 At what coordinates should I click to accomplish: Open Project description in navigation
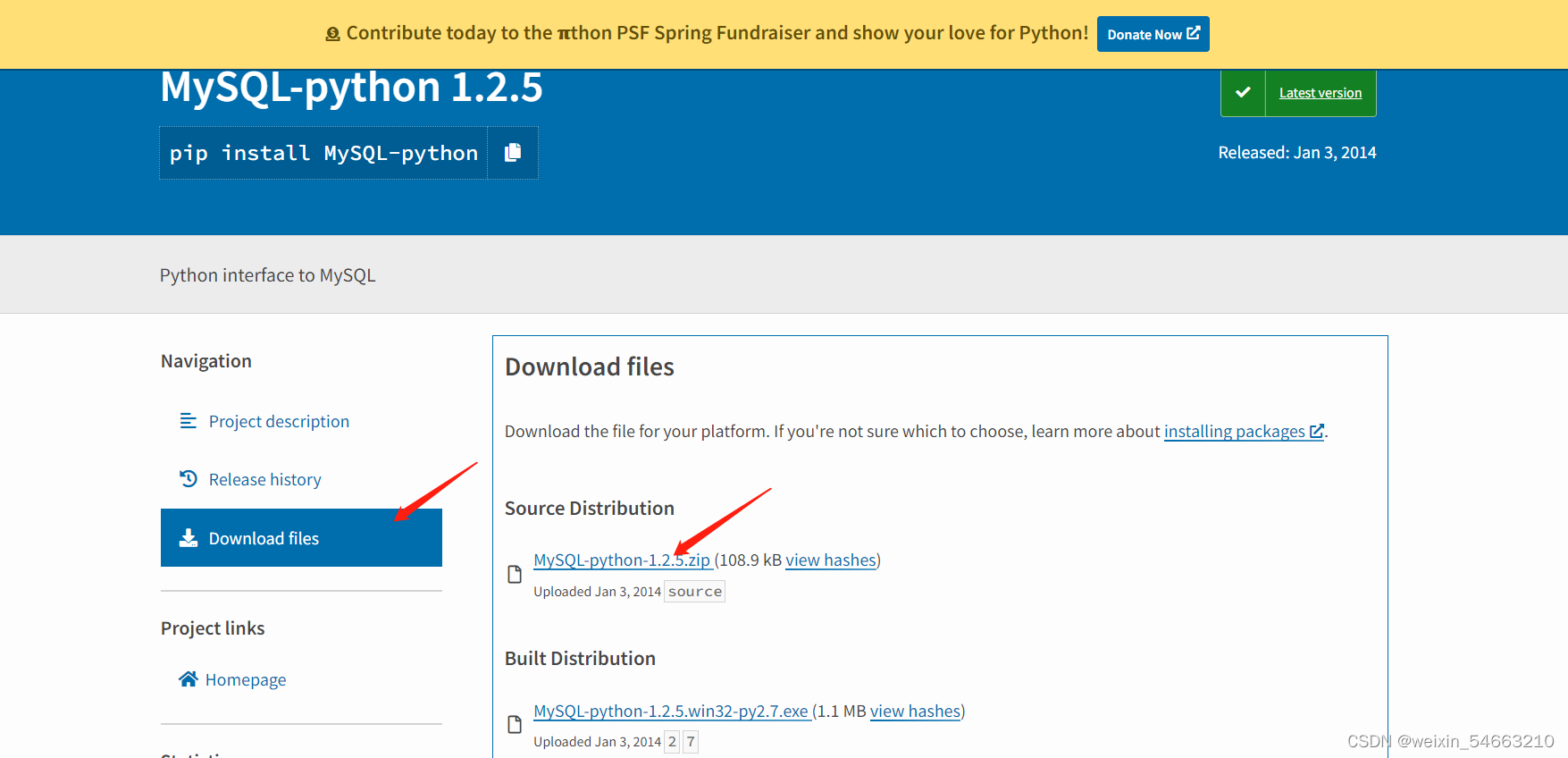279,421
